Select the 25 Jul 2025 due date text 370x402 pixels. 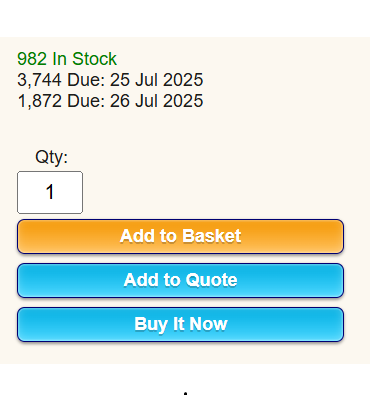(x=156, y=80)
